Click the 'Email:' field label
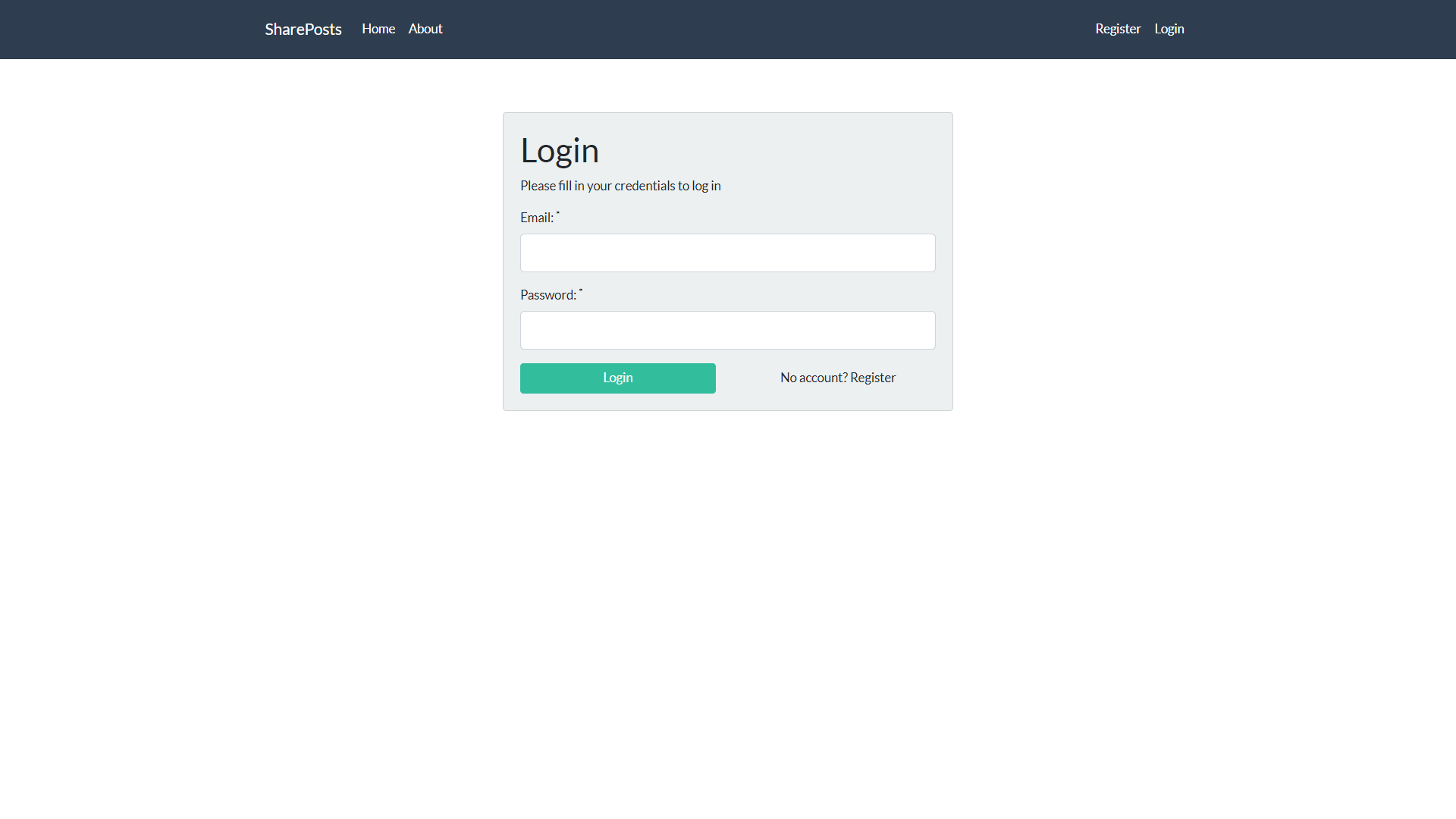Image resolution: width=1456 pixels, height=819 pixels. [536, 218]
